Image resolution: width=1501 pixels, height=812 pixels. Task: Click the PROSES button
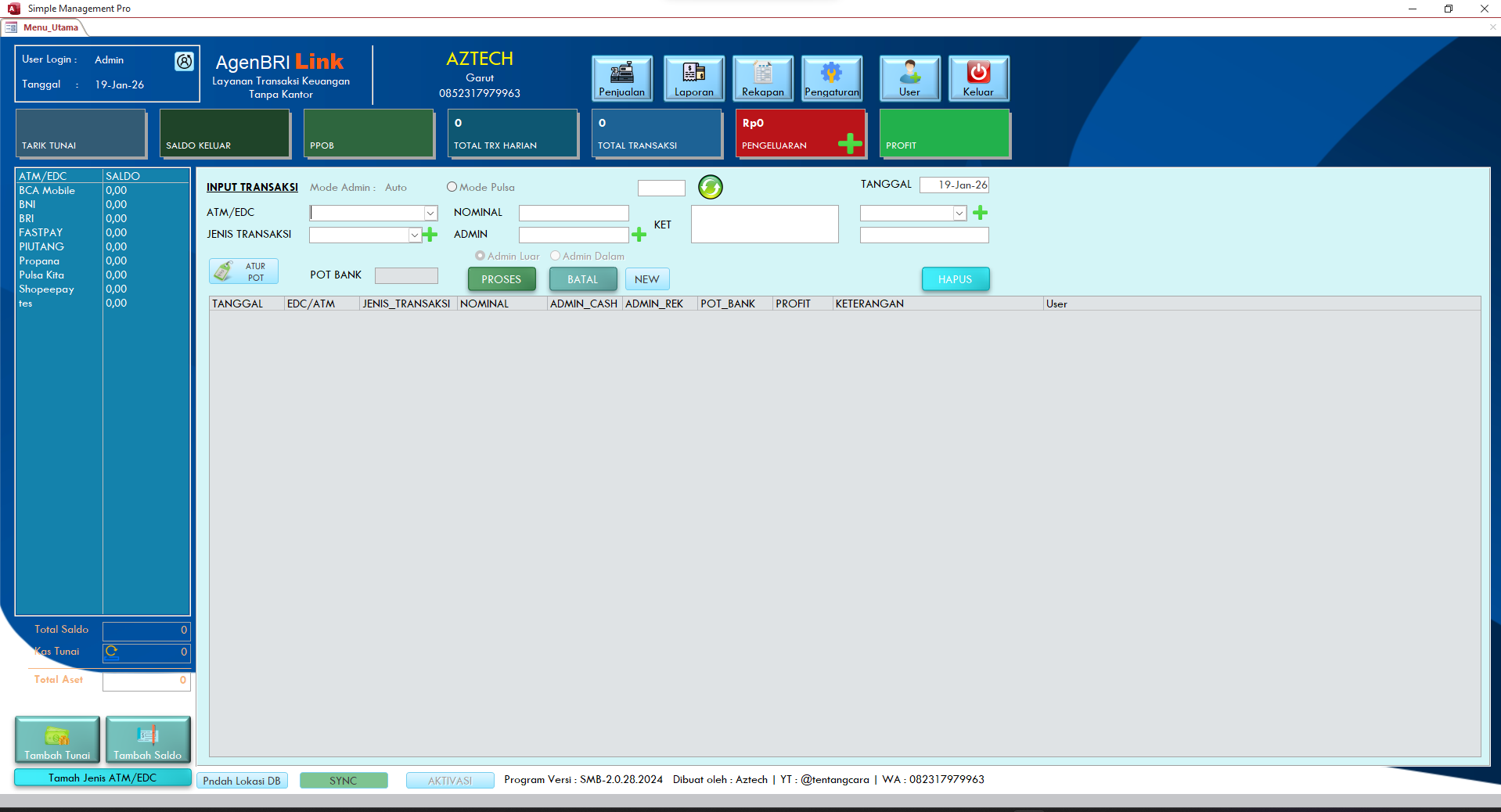[x=502, y=278]
